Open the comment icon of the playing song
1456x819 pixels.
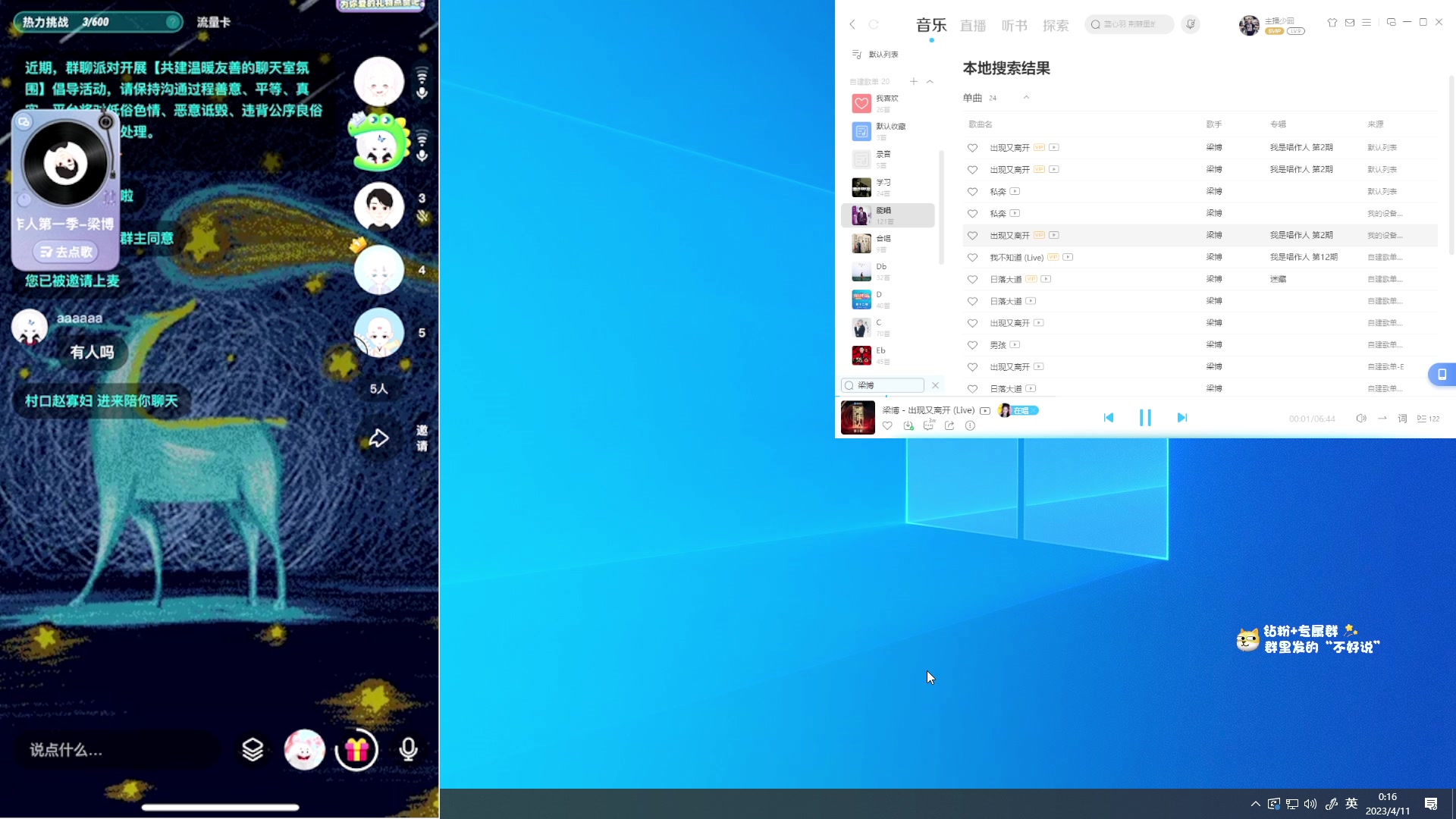point(928,426)
